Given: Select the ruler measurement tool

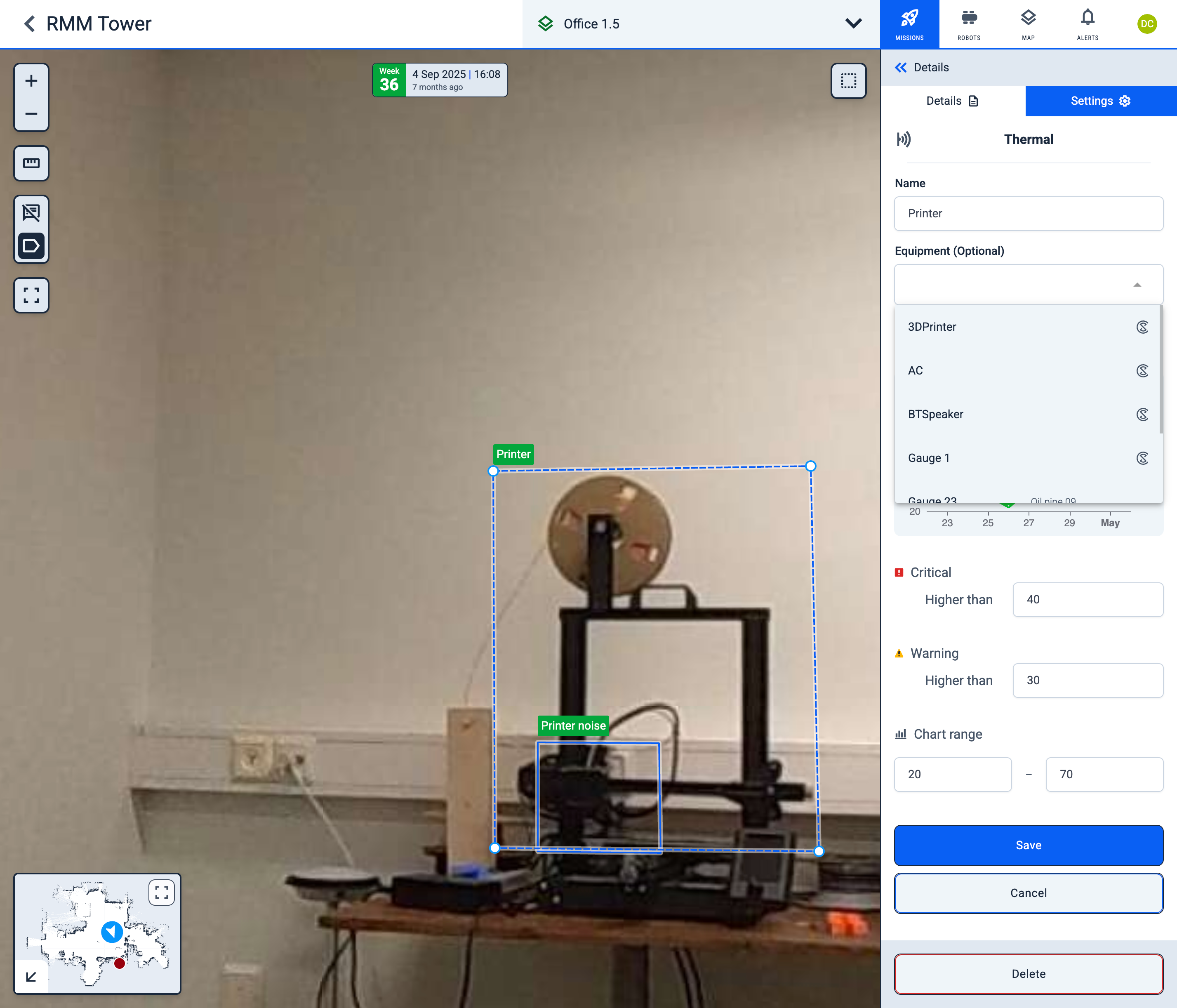Looking at the screenshot, I should point(31,163).
